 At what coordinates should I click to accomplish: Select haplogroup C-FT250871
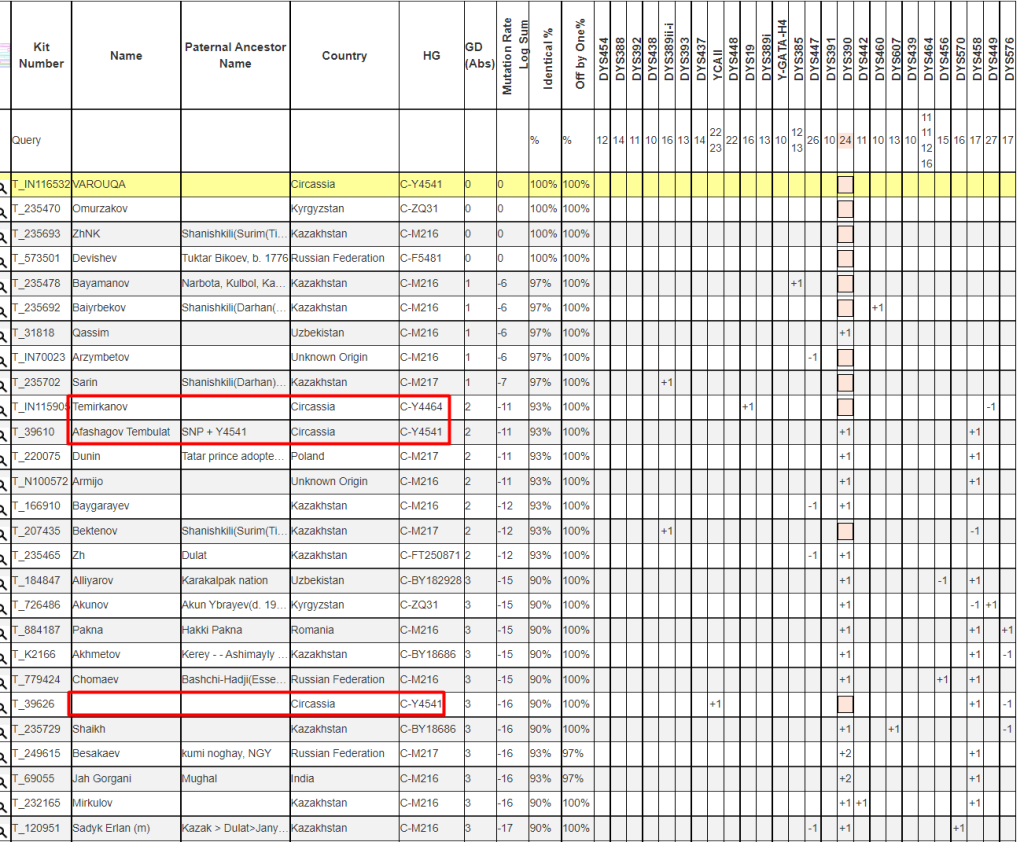coord(430,555)
